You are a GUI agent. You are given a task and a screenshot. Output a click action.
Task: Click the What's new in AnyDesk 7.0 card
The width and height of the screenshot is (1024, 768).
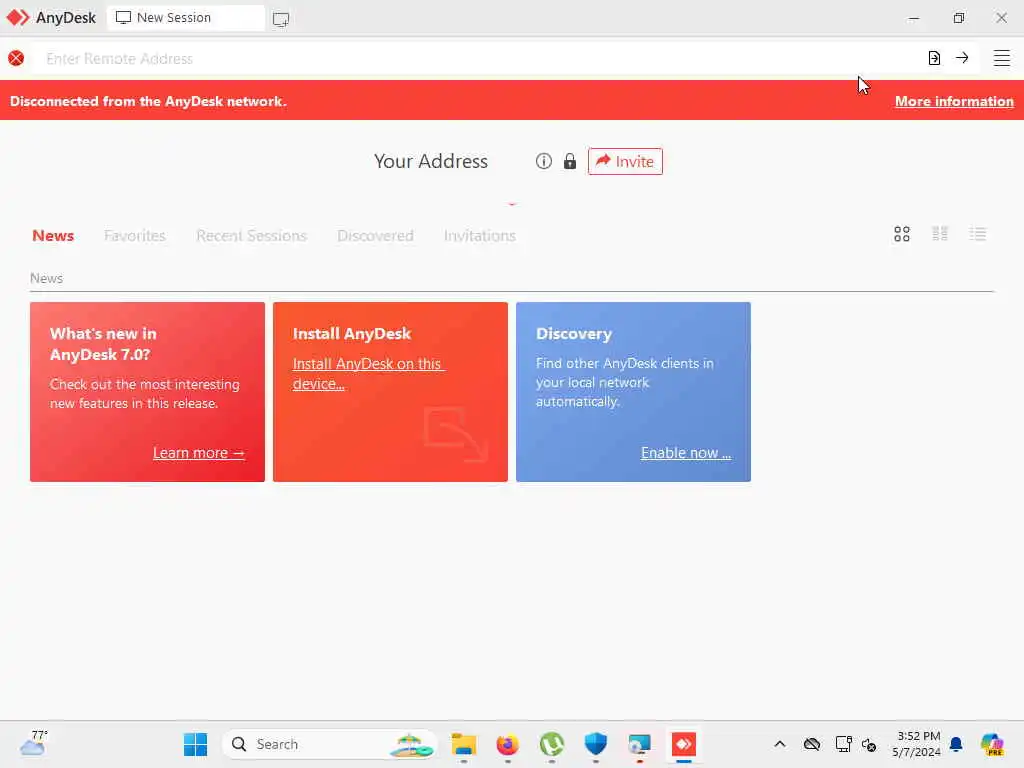pos(148,392)
